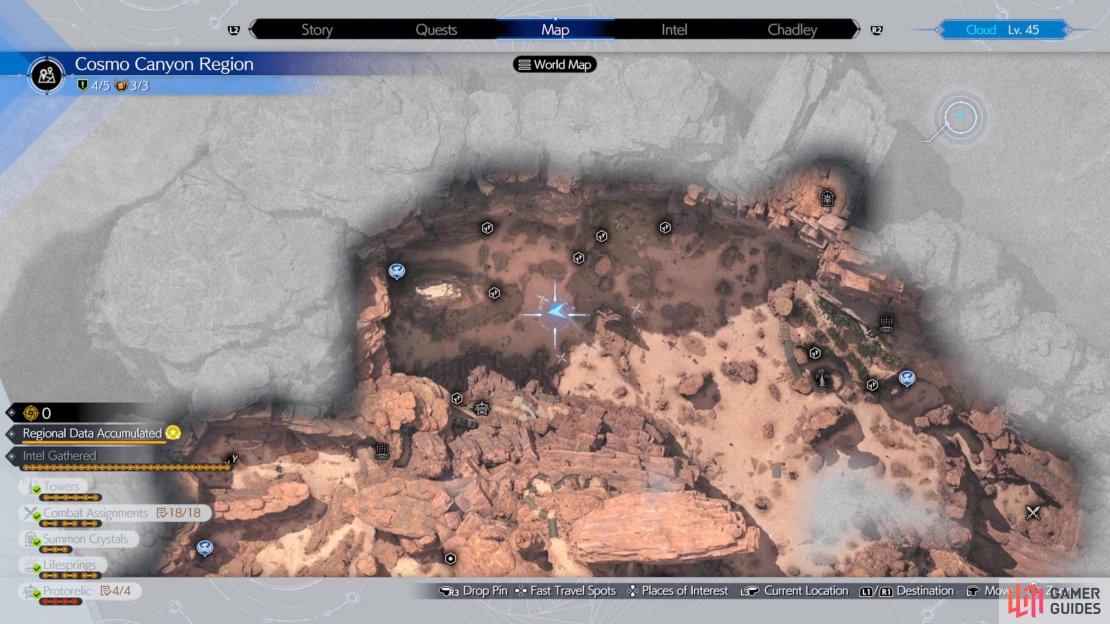Image resolution: width=1110 pixels, height=624 pixels.
Task: Click the Drop Pin hint
Action: [474, 591]
